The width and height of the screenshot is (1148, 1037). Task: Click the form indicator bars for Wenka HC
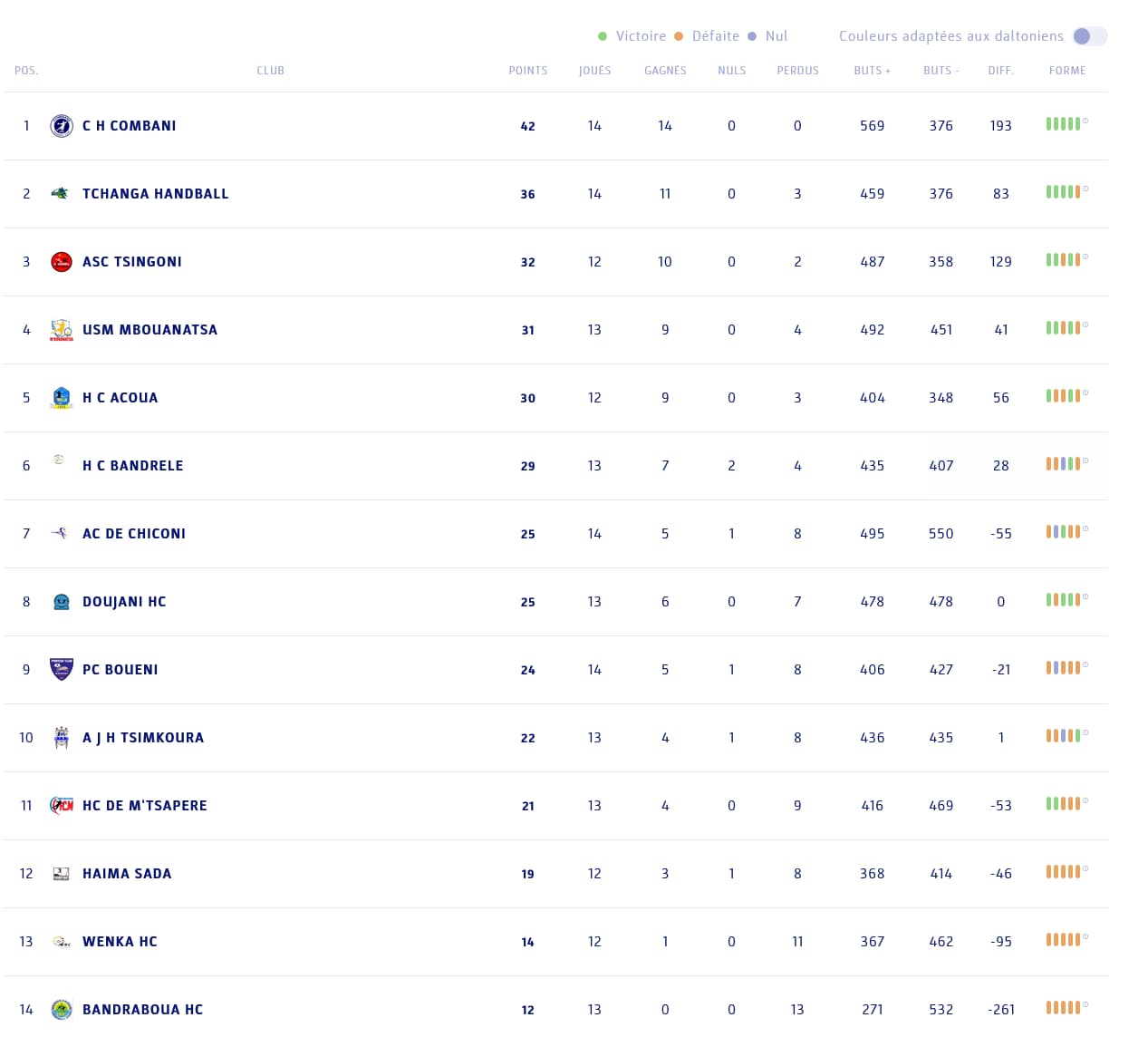1064,940
